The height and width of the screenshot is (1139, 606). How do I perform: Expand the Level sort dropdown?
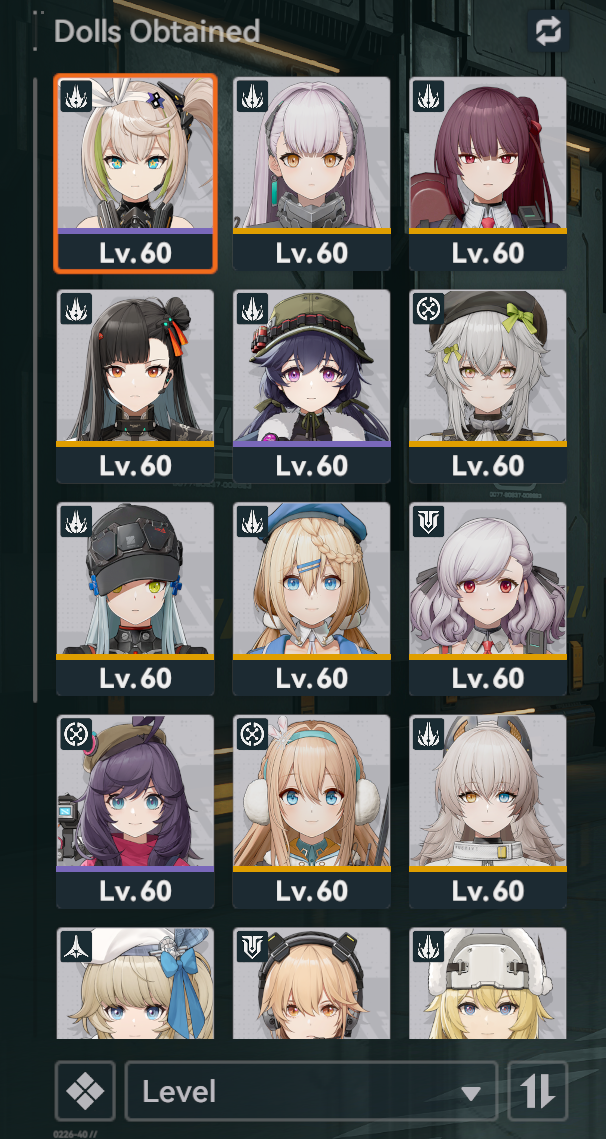[312, 1091]
